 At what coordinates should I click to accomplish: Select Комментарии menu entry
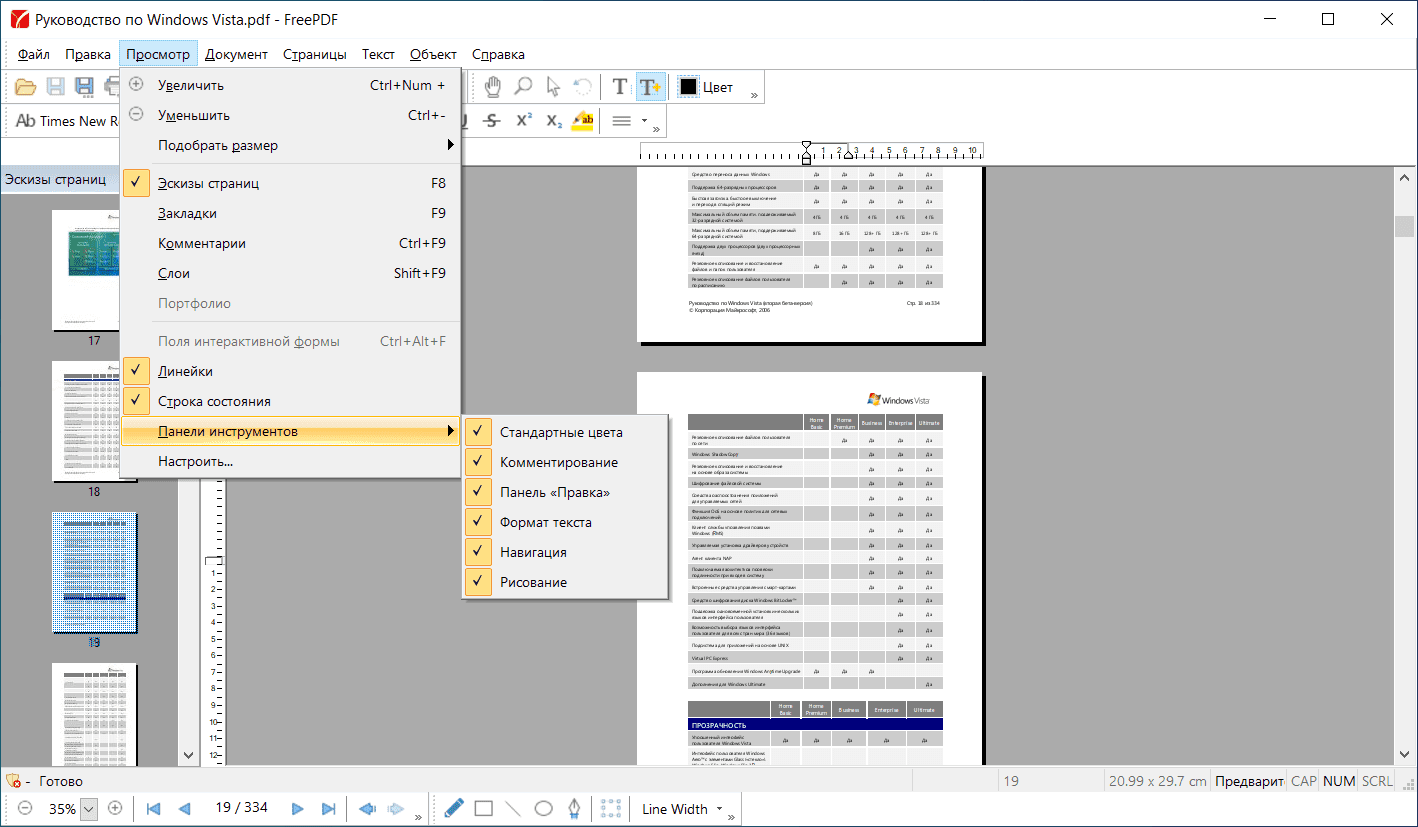(x=290, y=243)
